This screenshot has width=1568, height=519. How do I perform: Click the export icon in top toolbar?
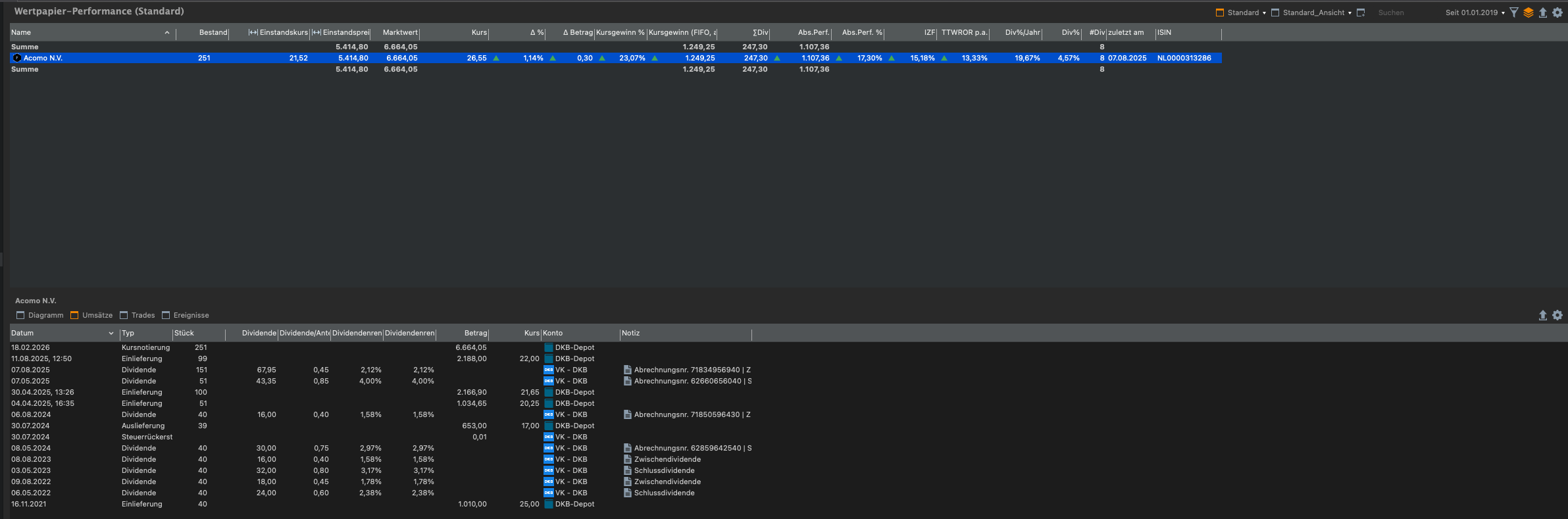coord(1542,12)
